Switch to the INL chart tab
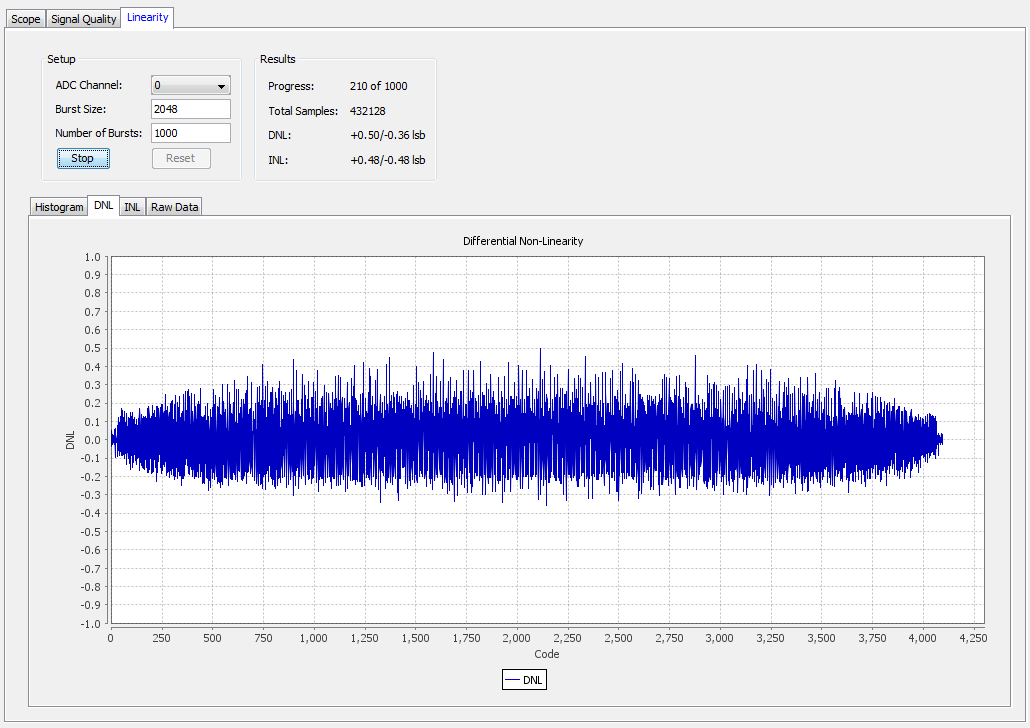1030x728 pixels. (132, 207)
